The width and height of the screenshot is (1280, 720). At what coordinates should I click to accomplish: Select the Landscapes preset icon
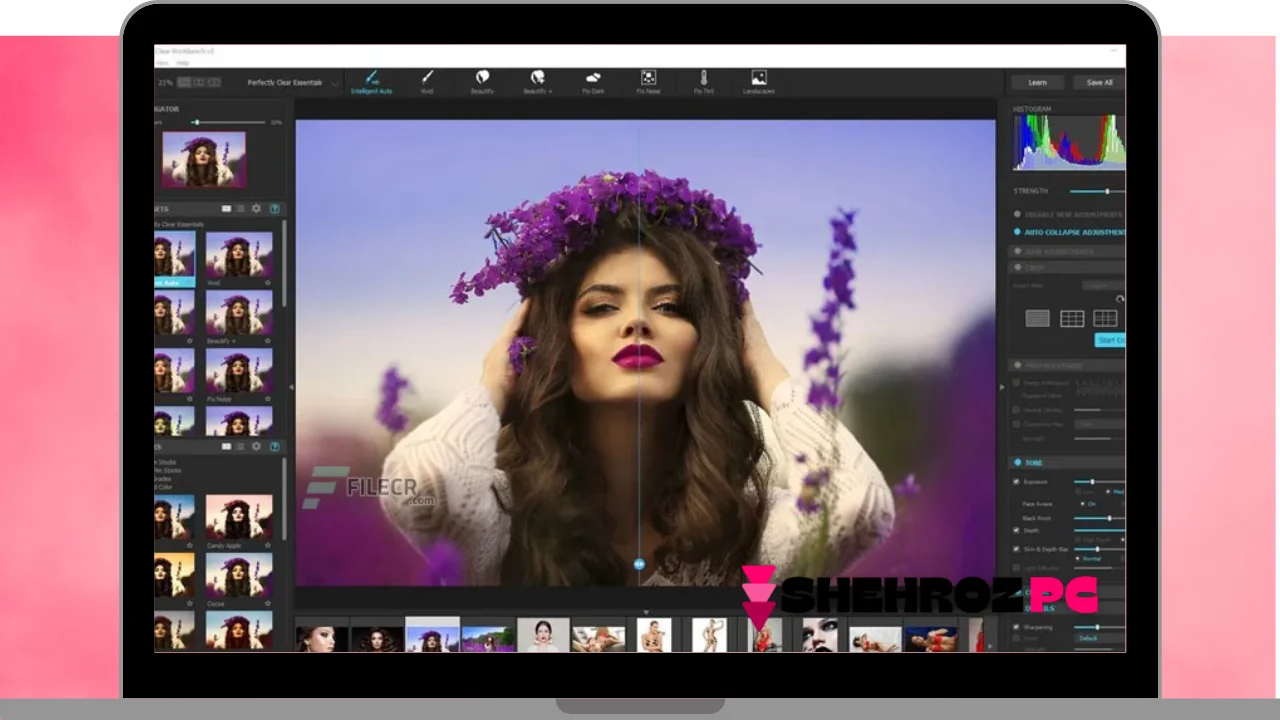tap(759, 81)
